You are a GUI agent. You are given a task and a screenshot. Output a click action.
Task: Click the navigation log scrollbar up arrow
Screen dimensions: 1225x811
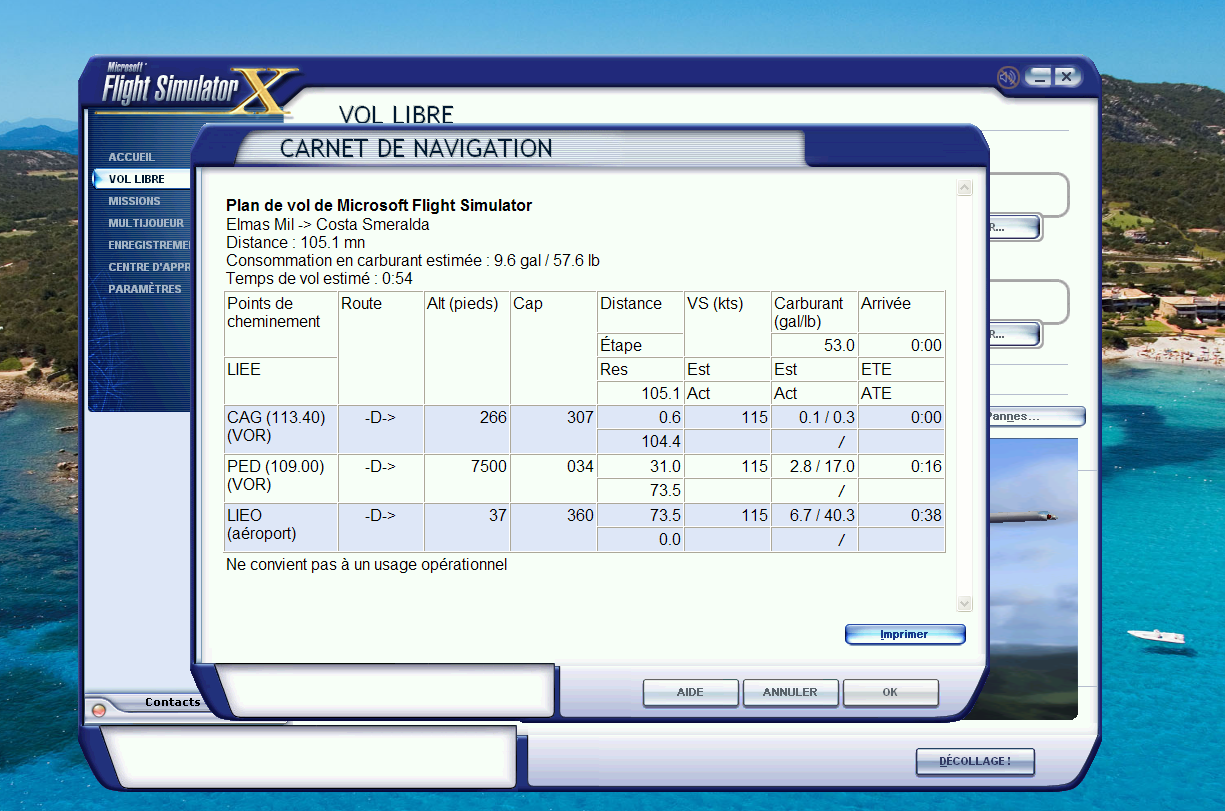pyautogui.click(x=964, y=188)
